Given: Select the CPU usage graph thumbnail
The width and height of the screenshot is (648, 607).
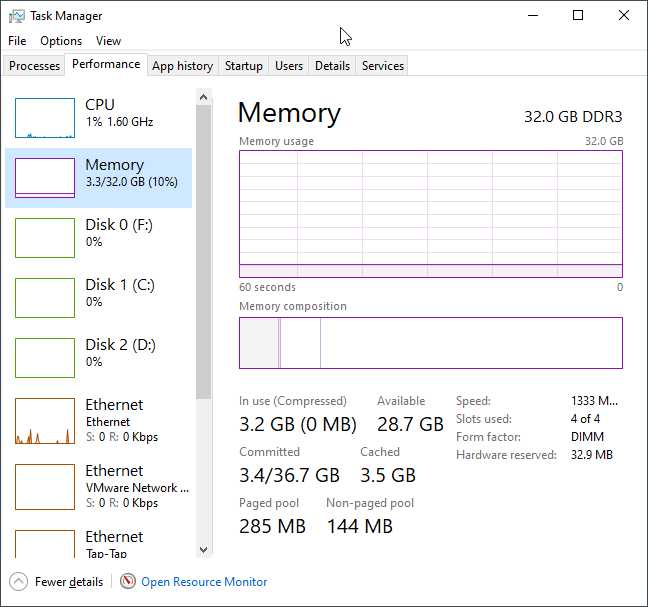Looking at the screenshot, I should coord(45,118).
